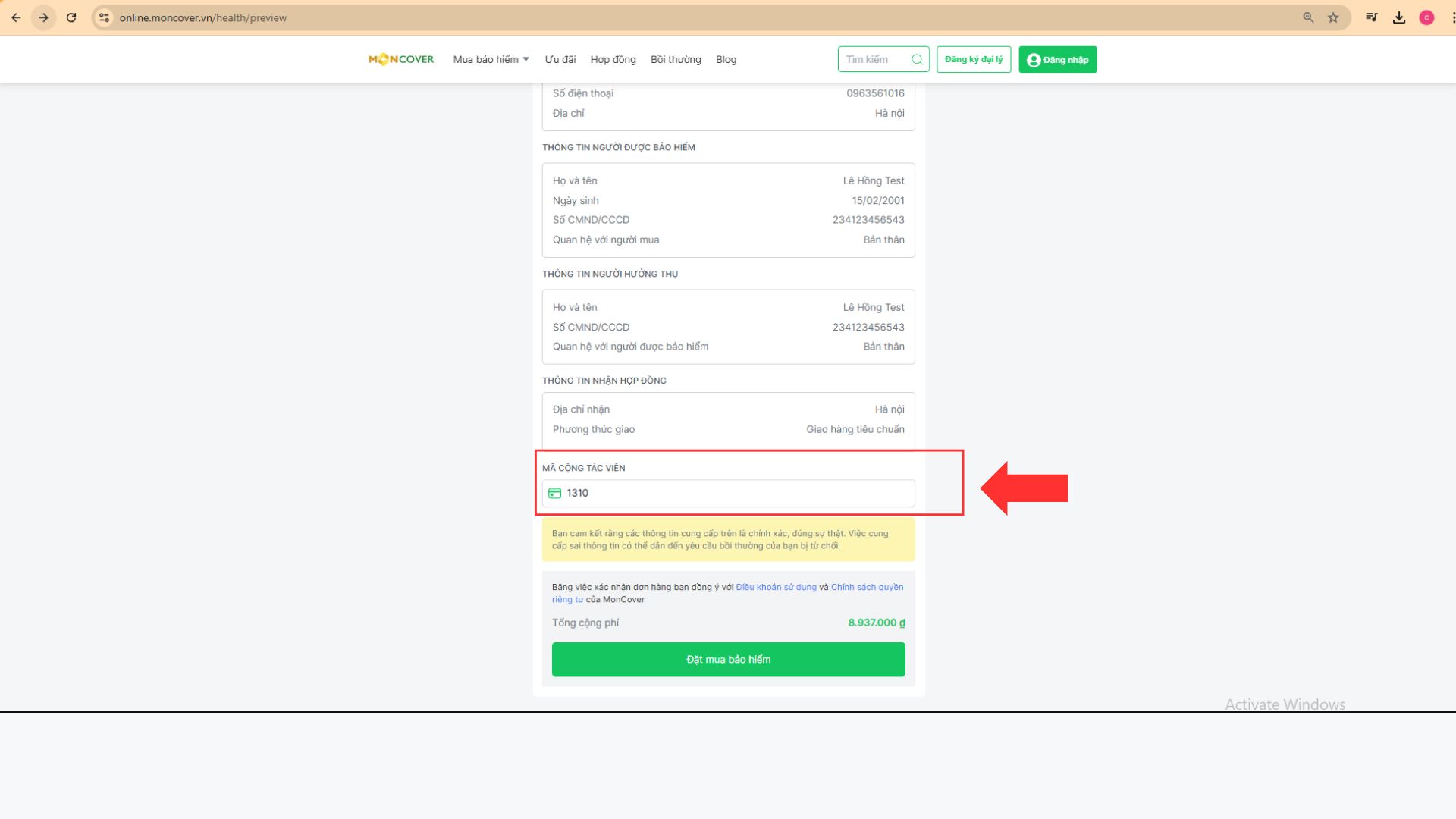Open the Ưu đãi menu item

(560, 59)
